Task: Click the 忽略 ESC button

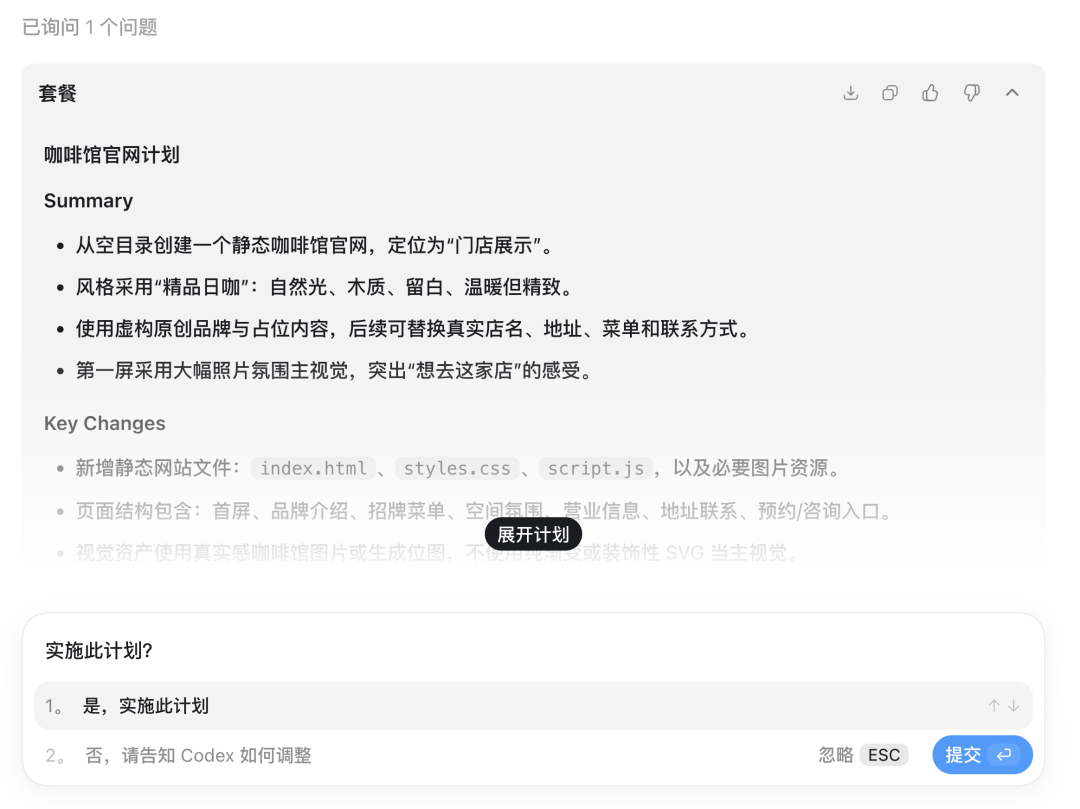Action: 863,755
